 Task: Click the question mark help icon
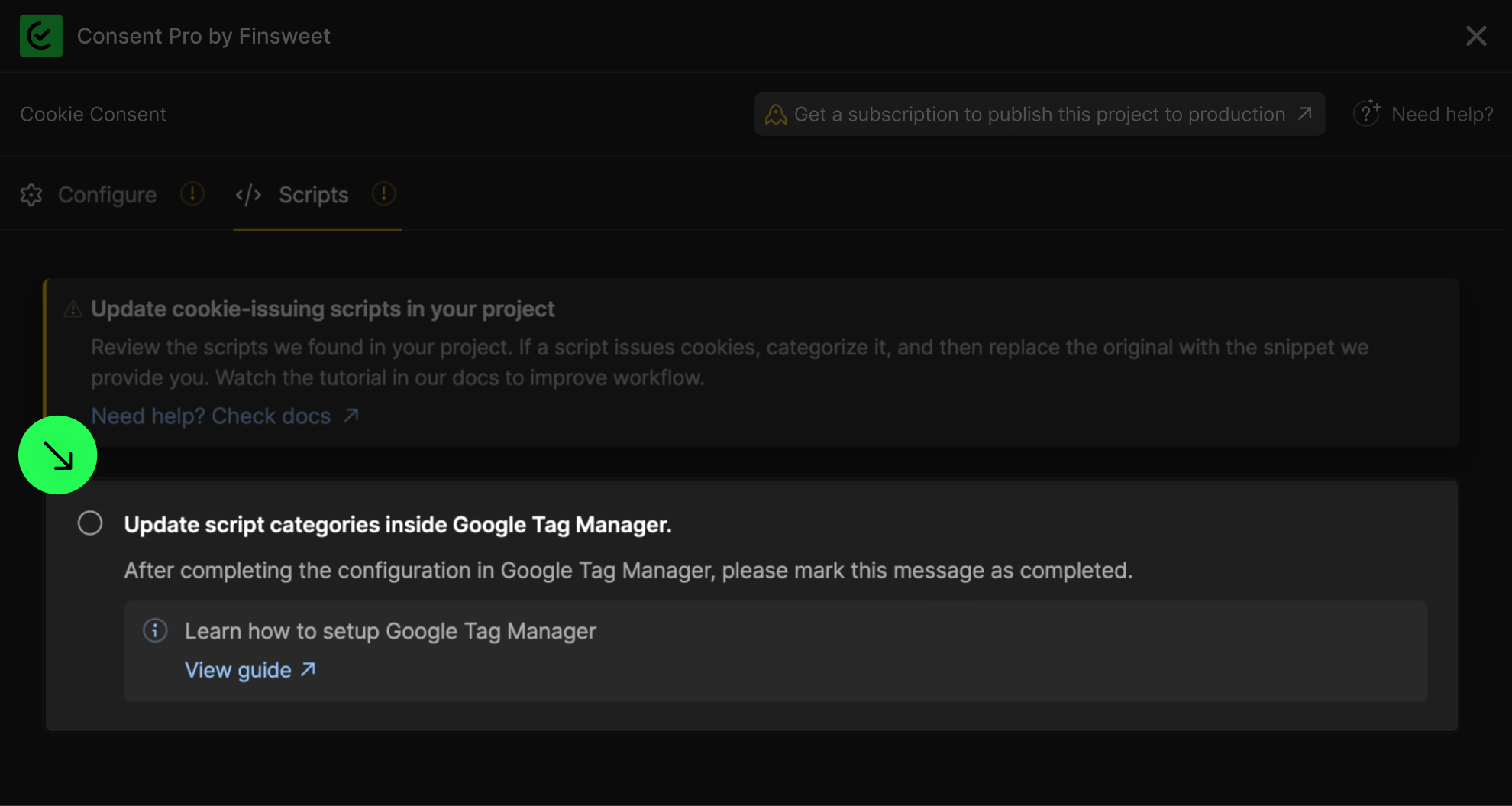[x=1367, y=113]
